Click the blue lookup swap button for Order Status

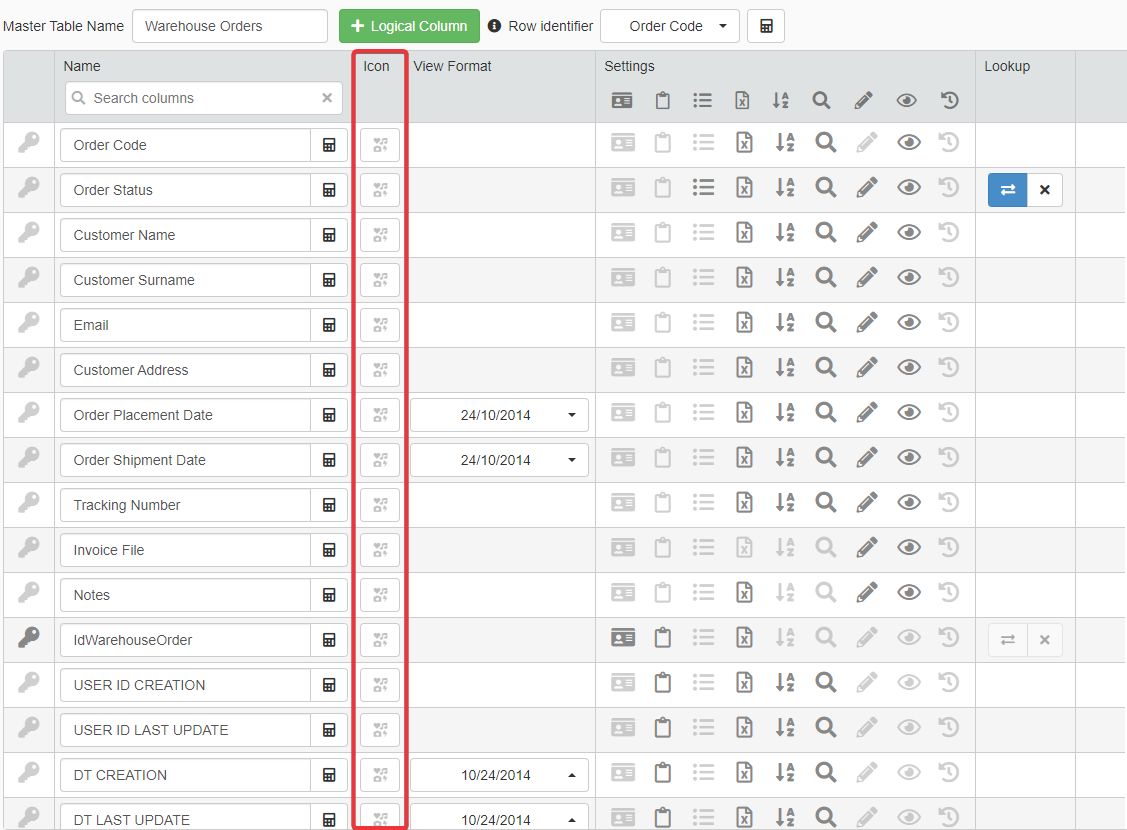point(1007,190)
